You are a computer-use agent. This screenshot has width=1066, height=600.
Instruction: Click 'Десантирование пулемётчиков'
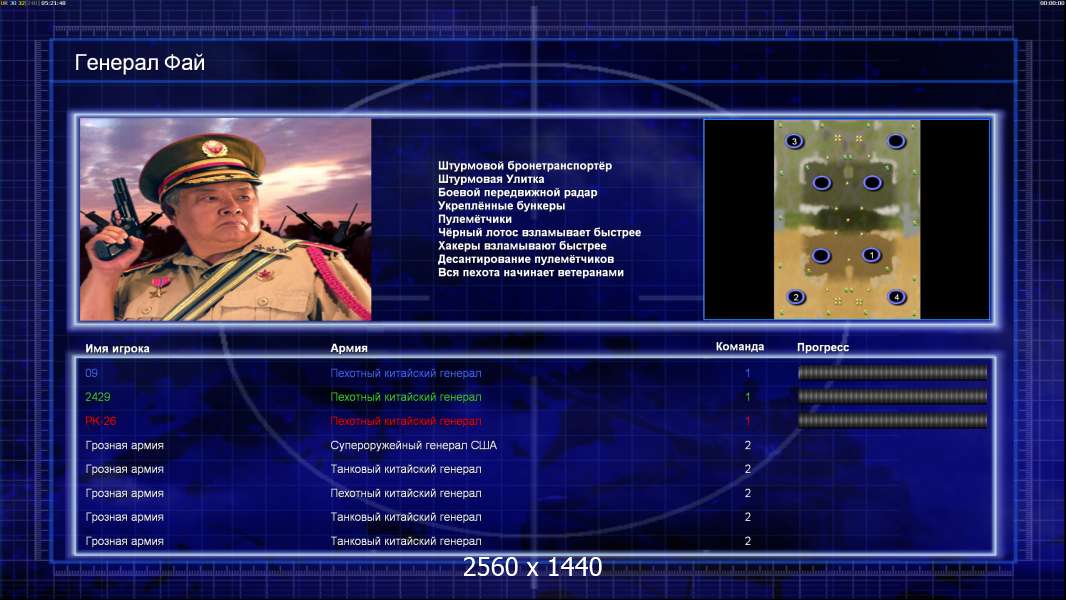click(526, 259)
